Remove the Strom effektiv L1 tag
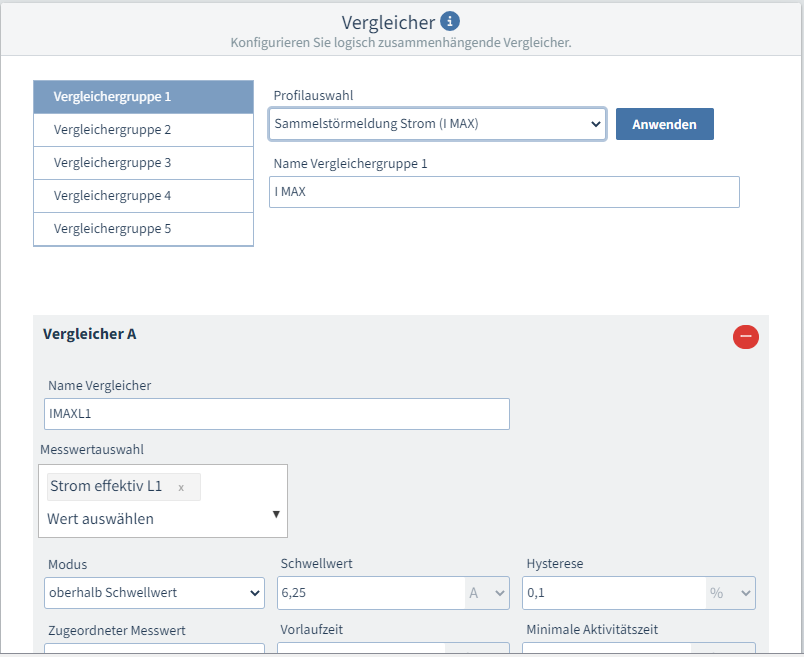Screen dimensions: 804x657 point(181,487)
